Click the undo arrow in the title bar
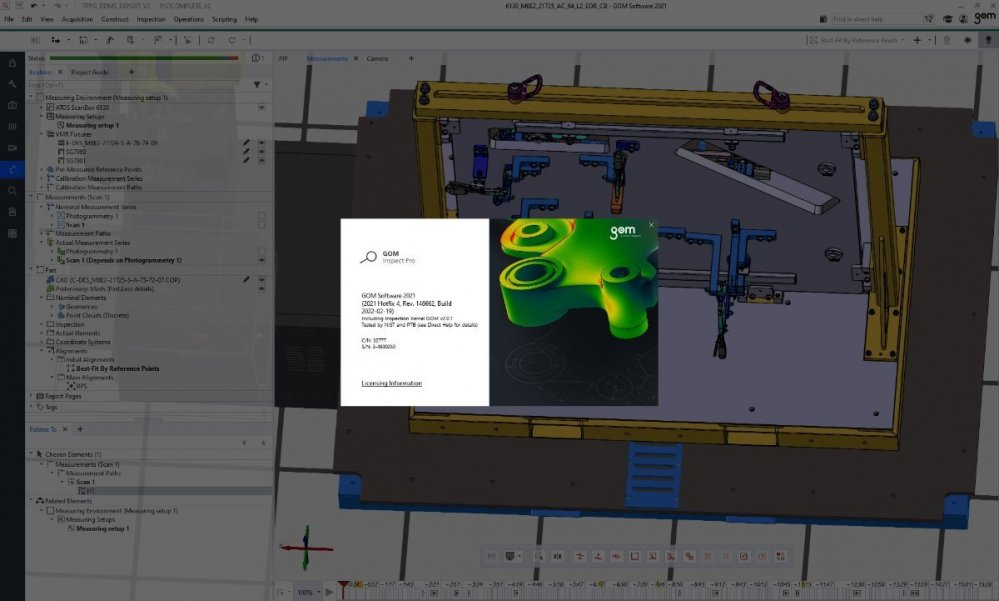999x601 pixels. point(34,6)
